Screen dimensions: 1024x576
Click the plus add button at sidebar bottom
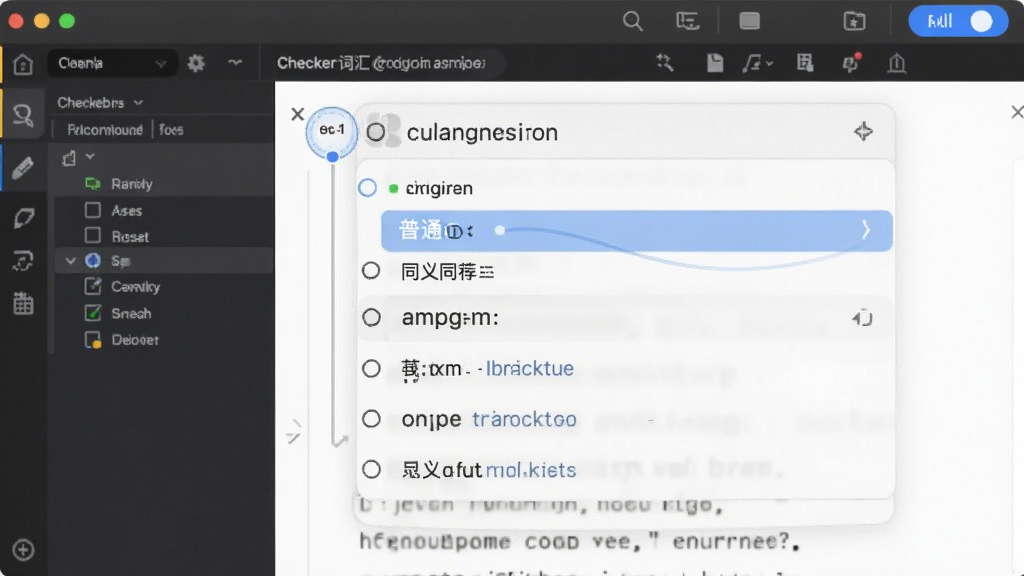tap(23, 550)
